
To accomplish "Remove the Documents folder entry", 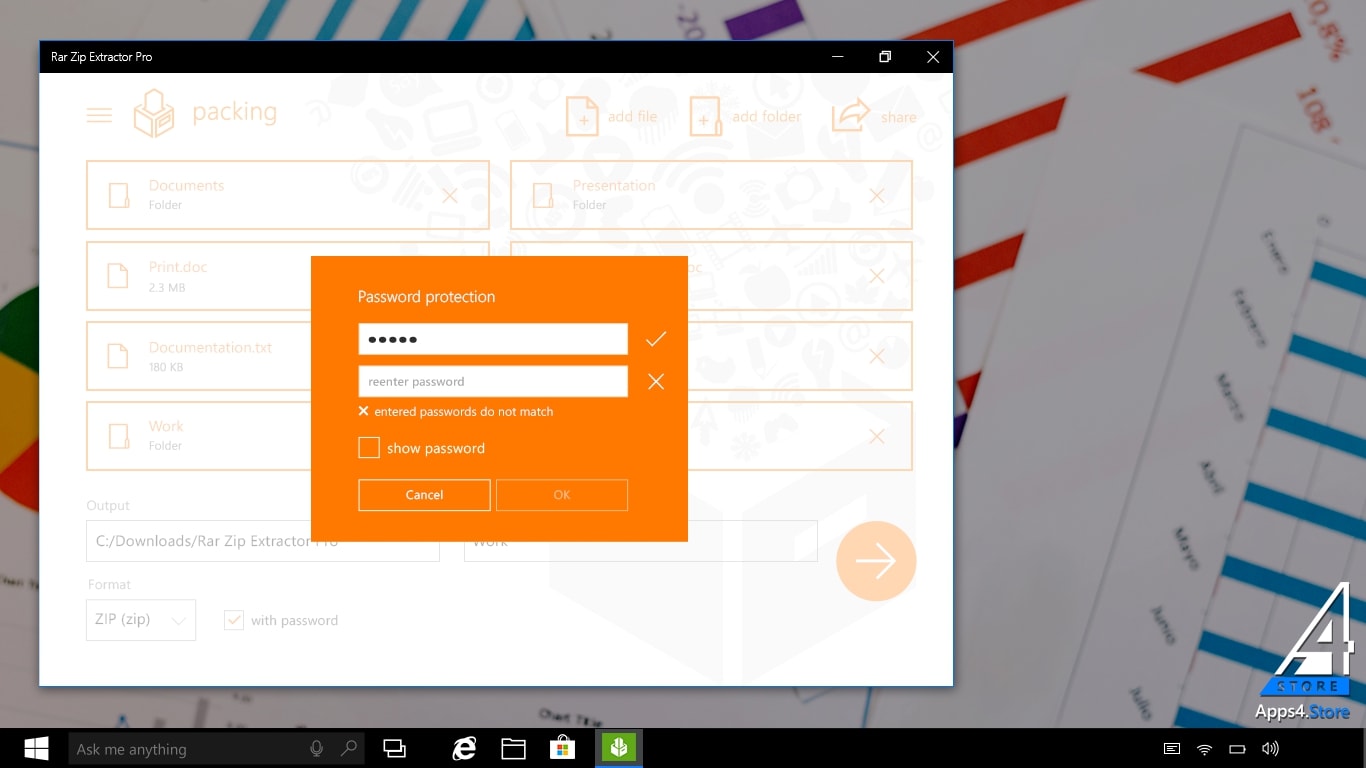I will (450, 195).
